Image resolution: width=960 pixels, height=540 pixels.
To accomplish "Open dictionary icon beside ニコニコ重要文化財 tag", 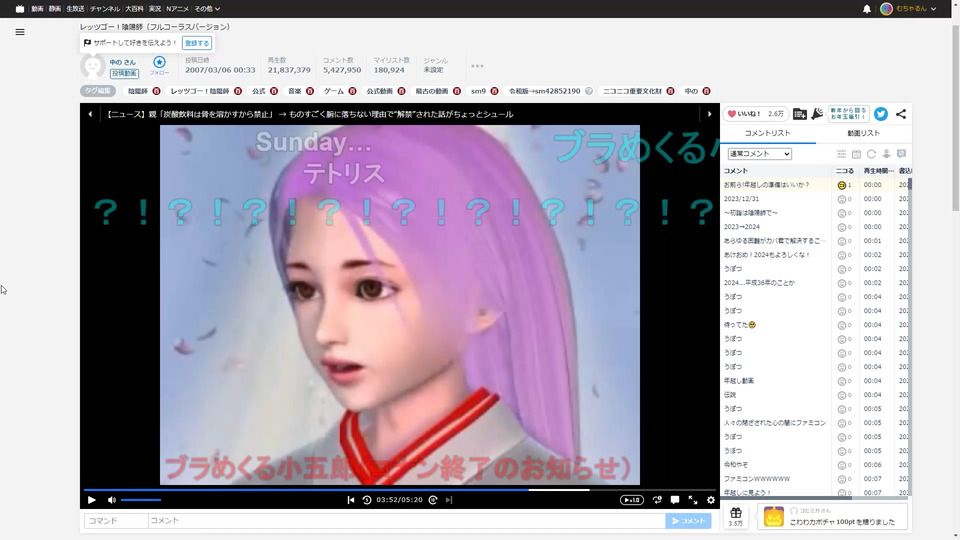I will coord(670,91).
